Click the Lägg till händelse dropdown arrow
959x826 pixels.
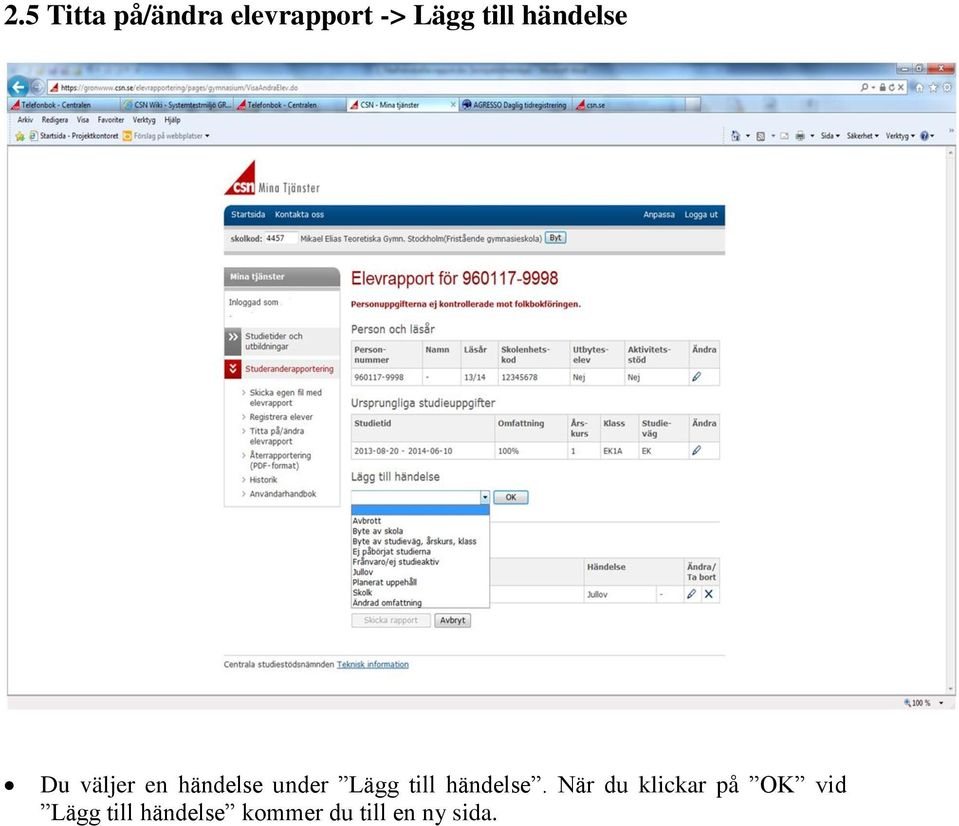point(484,497)
